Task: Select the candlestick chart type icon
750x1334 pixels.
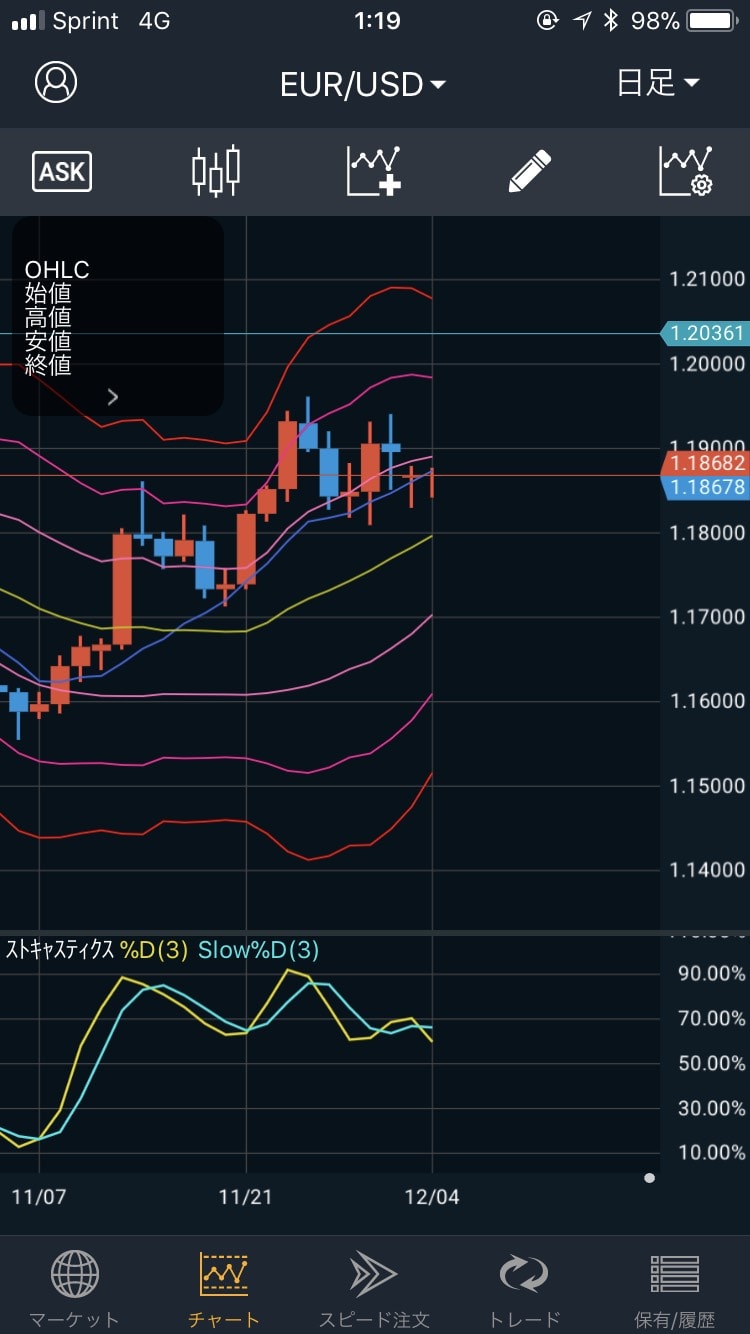Action: (x=216, y=171)
